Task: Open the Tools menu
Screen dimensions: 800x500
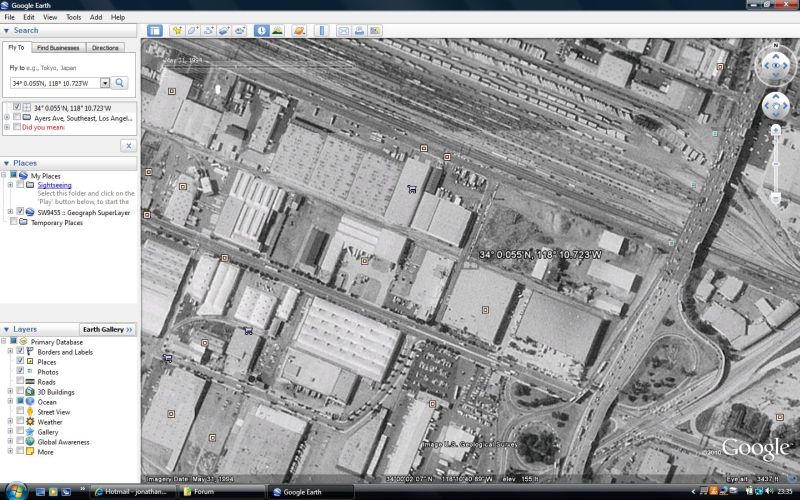Action: coord(74,17)
